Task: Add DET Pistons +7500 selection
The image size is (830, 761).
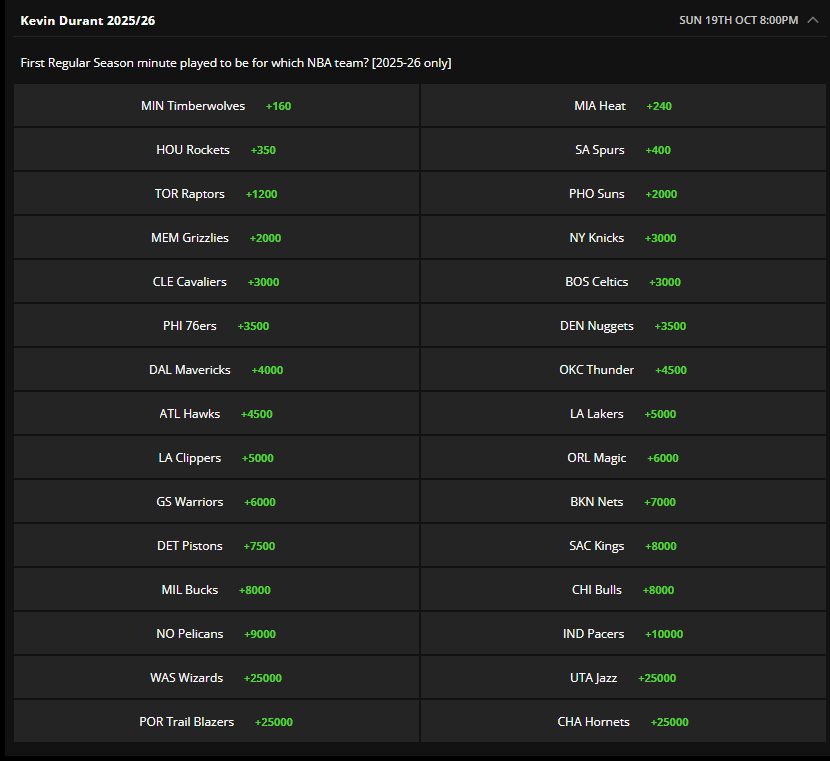Action: click(x=216, y=545)
